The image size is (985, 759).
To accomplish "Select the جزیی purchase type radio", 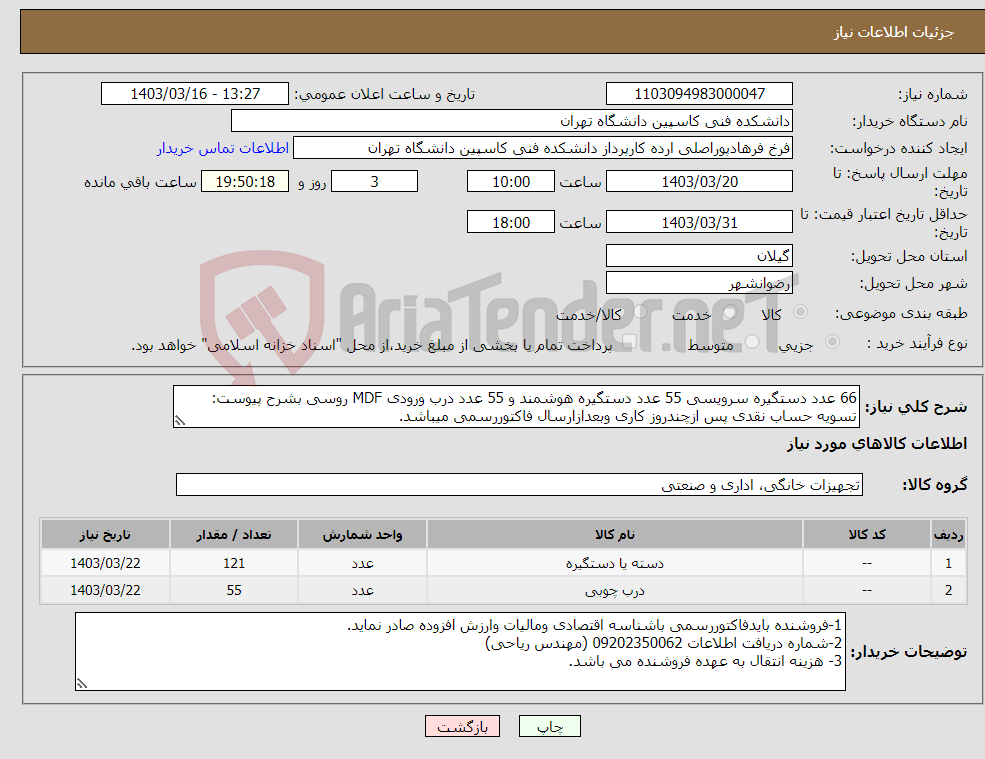I will point(832,342).
